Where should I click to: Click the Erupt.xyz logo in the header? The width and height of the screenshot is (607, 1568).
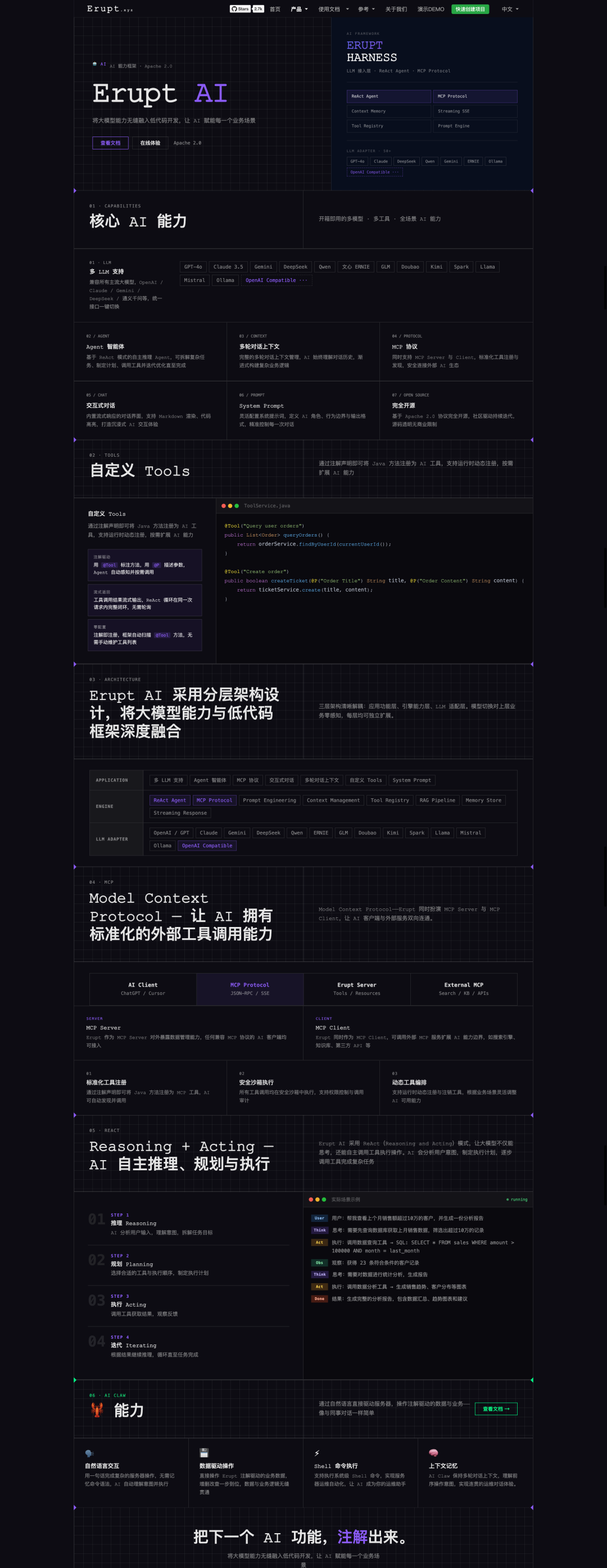[110, 8]
